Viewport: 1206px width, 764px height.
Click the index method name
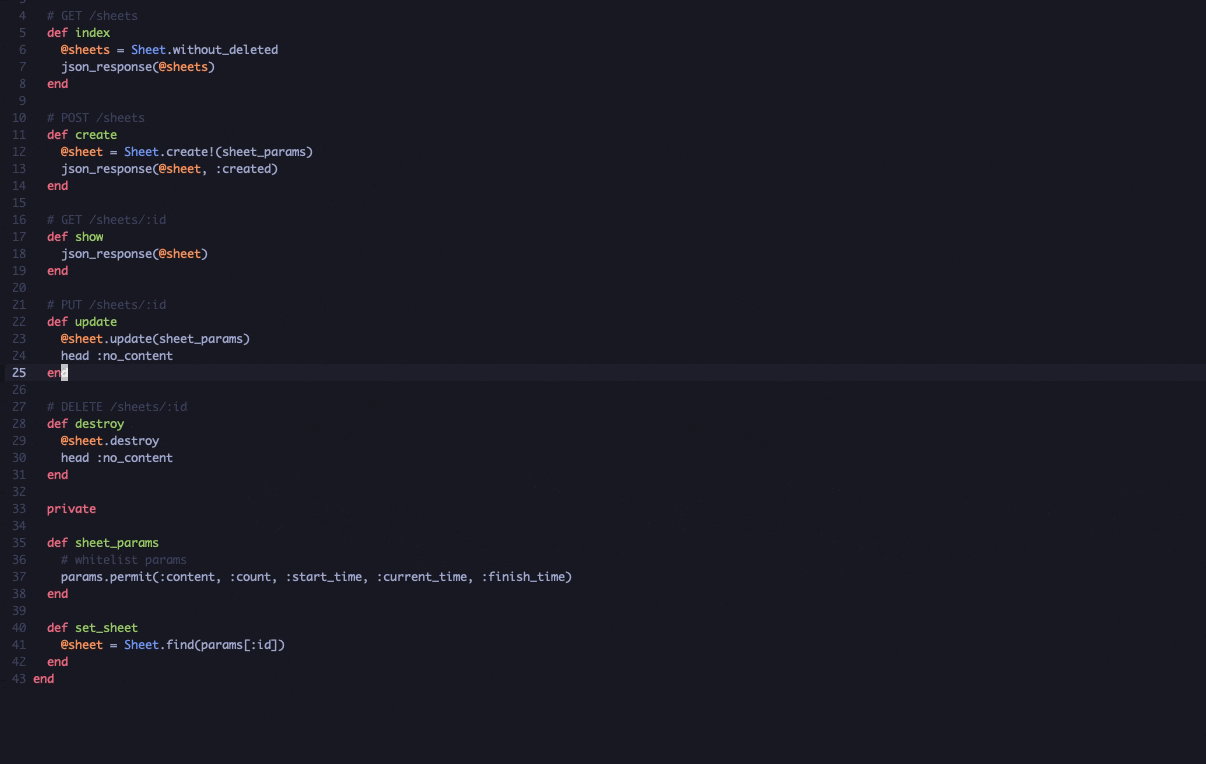(92, 32)
